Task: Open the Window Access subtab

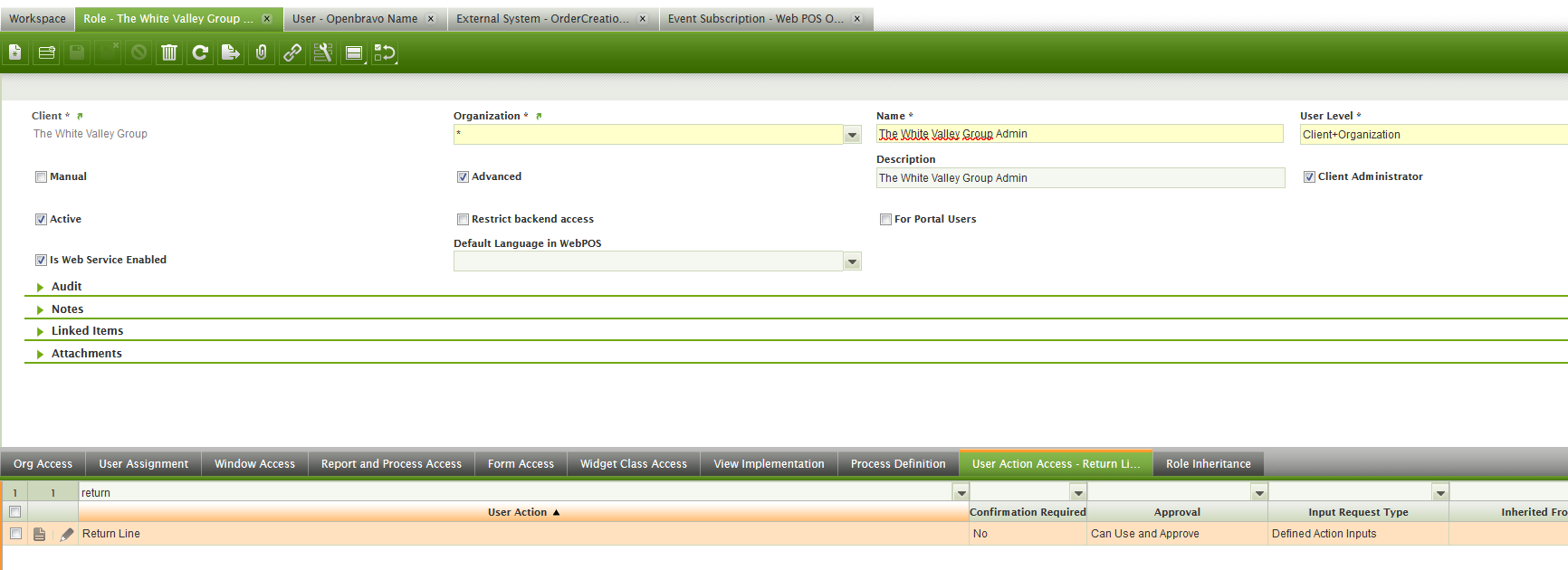Action: tap(254, 464)
